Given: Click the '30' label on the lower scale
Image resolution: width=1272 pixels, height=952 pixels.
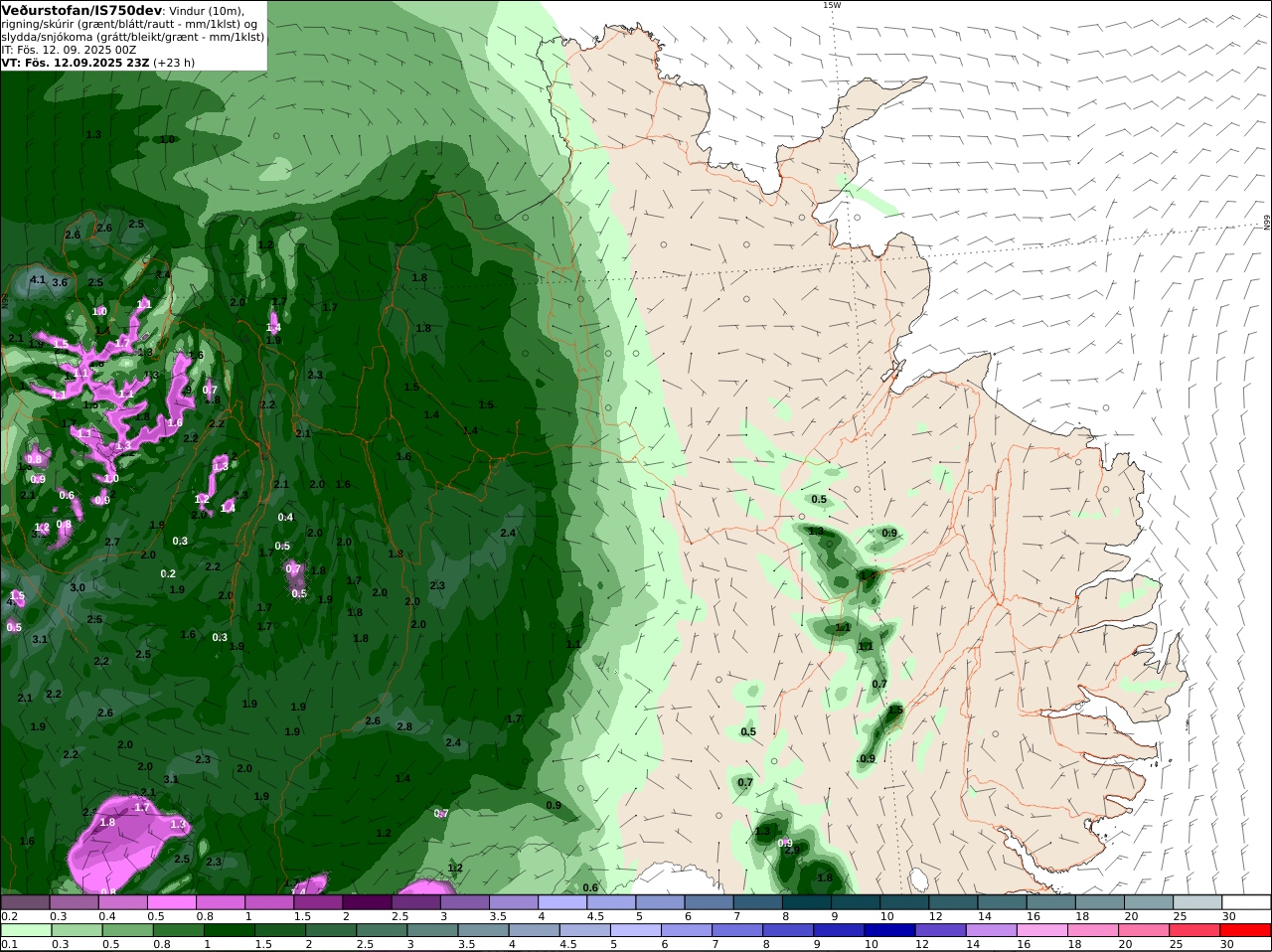Looking at the screenshot, I should tap(1229, 944).
